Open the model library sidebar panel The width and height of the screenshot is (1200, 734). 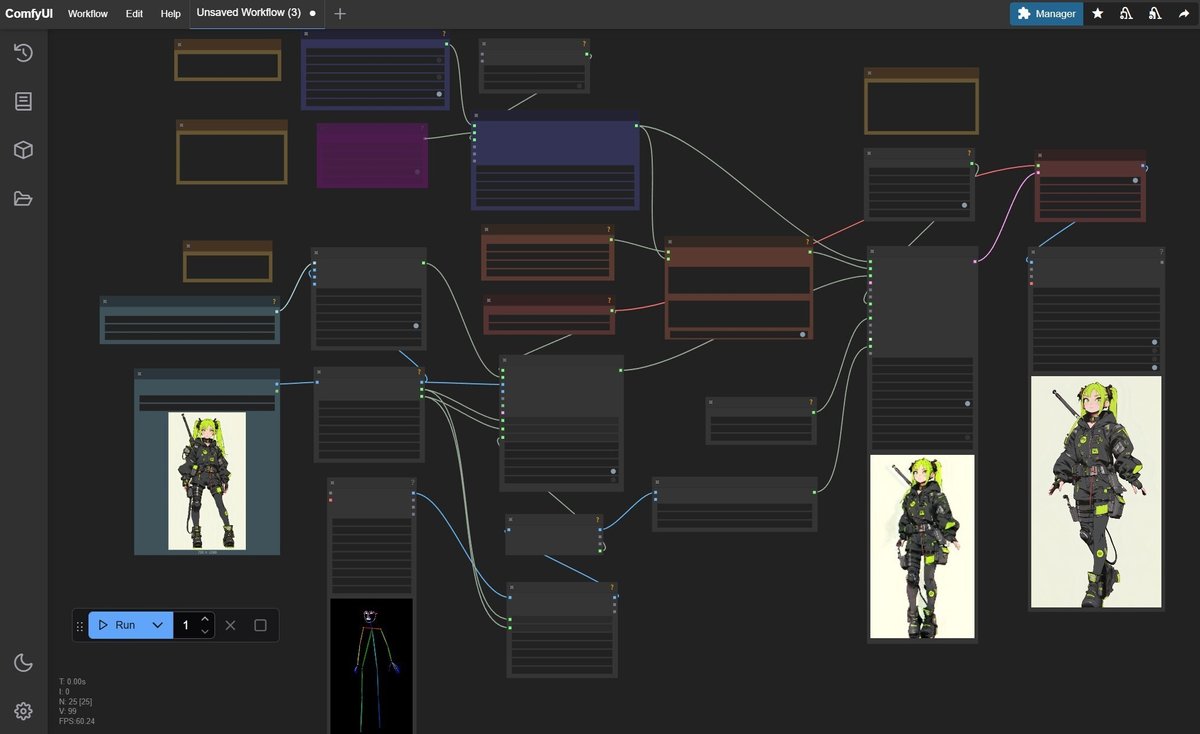[x=24, y=149]
